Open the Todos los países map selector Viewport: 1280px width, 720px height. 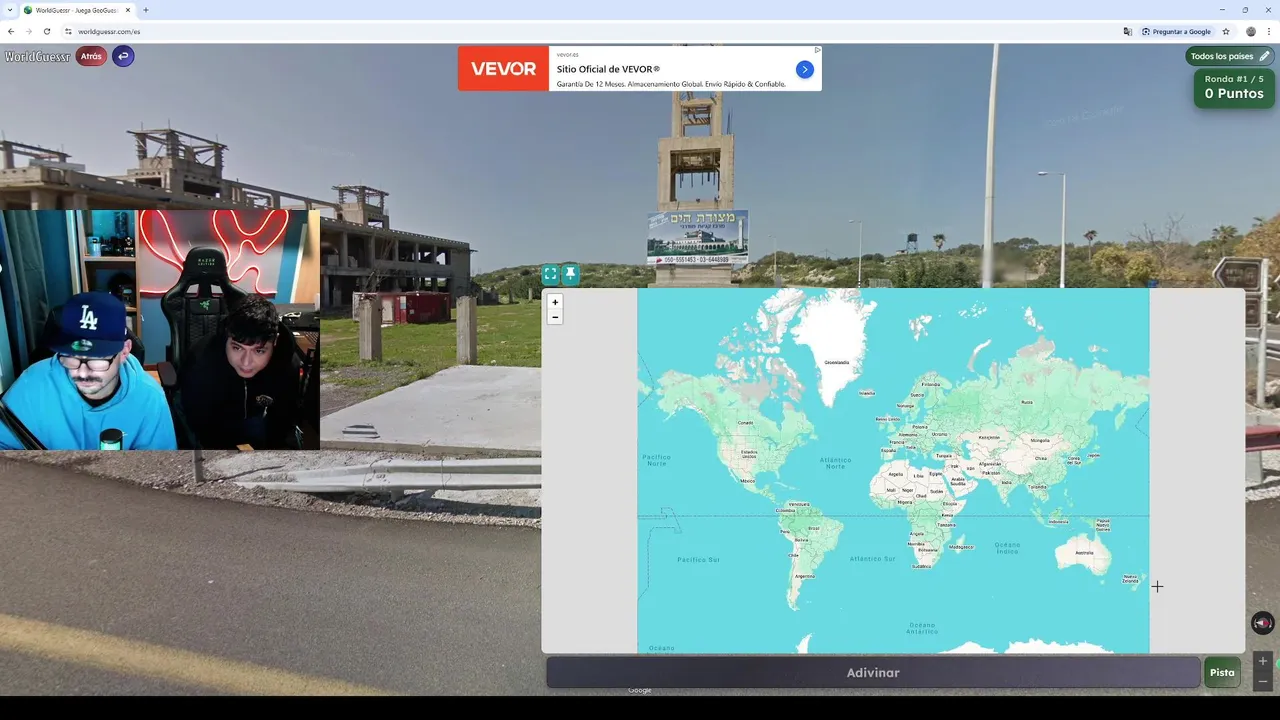[x=1230, y=56]
